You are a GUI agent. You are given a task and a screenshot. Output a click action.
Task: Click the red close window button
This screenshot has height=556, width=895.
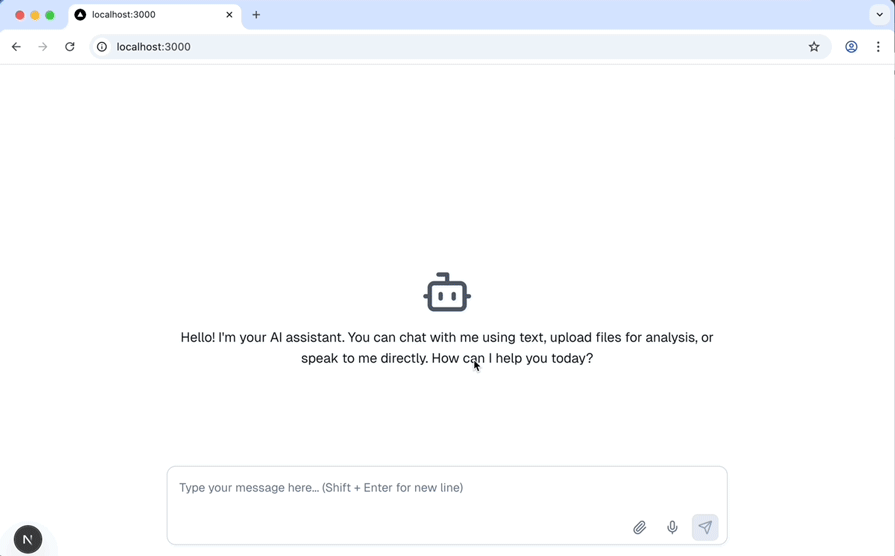click(x=20, y=15)
